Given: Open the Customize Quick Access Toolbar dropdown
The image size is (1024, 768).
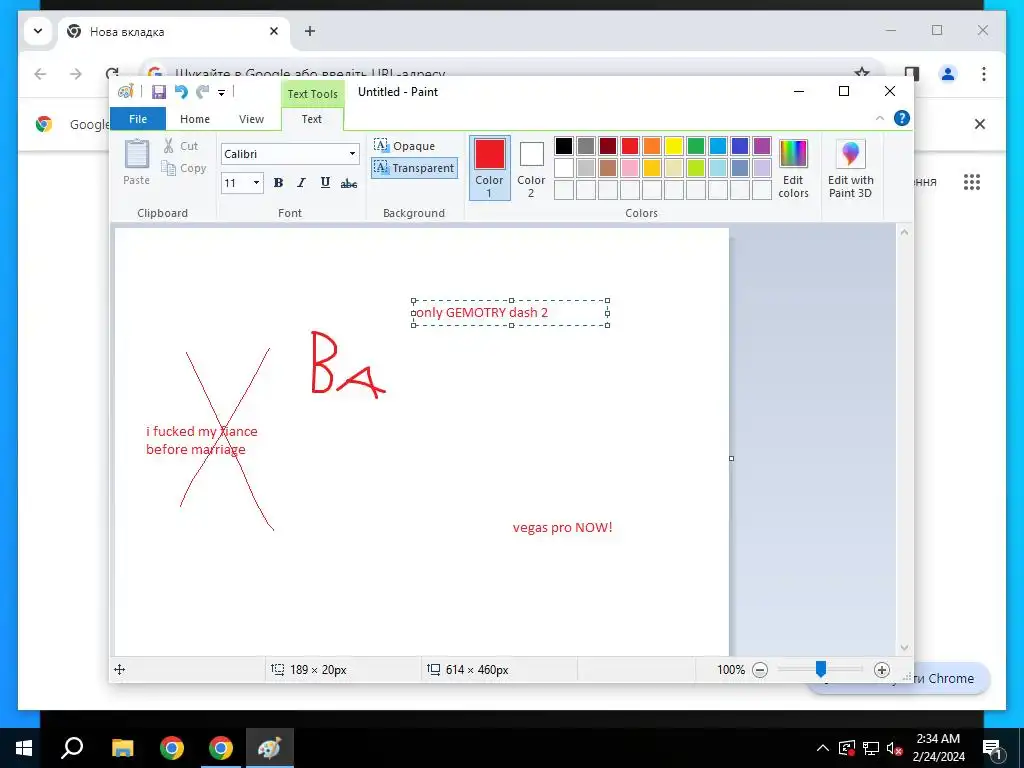Looking at the screenshot, I should (221, 93).
